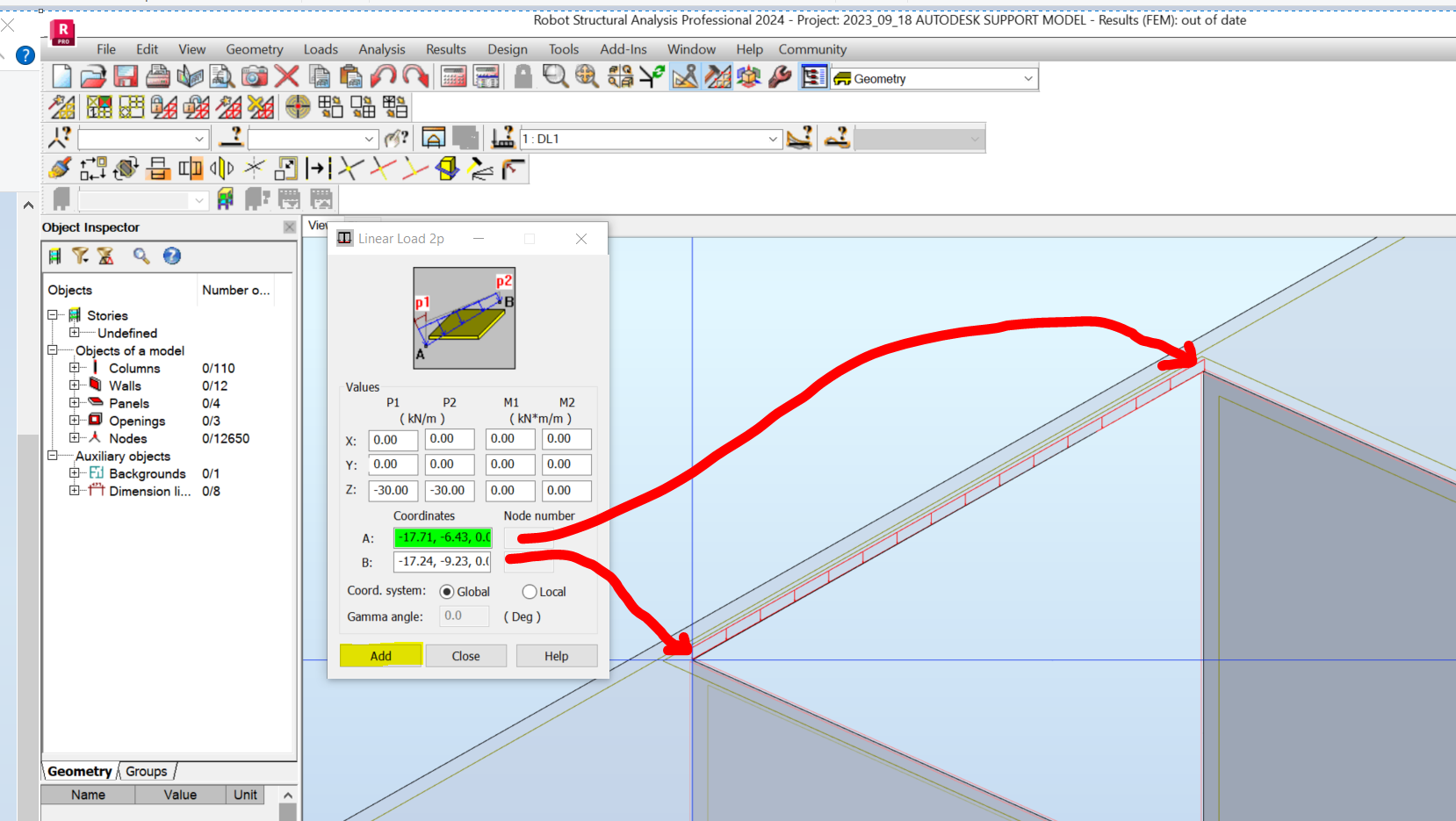Click the highlighted Add button
The height and width of the screenshot is (821, 1456).
pos(380,655)
